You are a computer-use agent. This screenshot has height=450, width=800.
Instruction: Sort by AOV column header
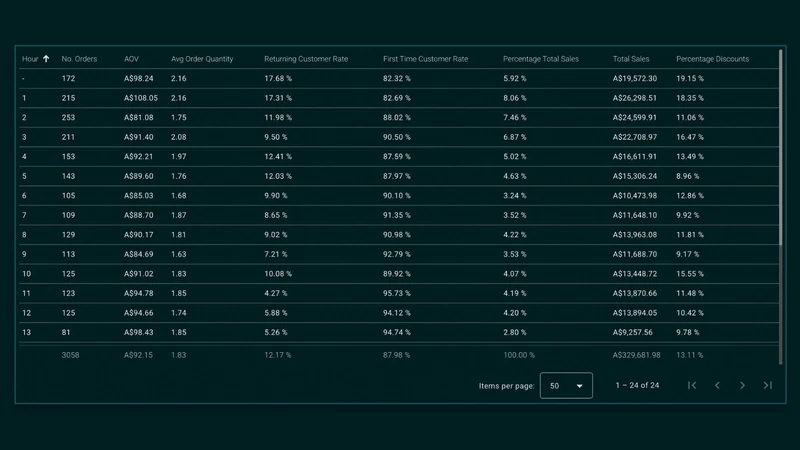tap(131, 59)
